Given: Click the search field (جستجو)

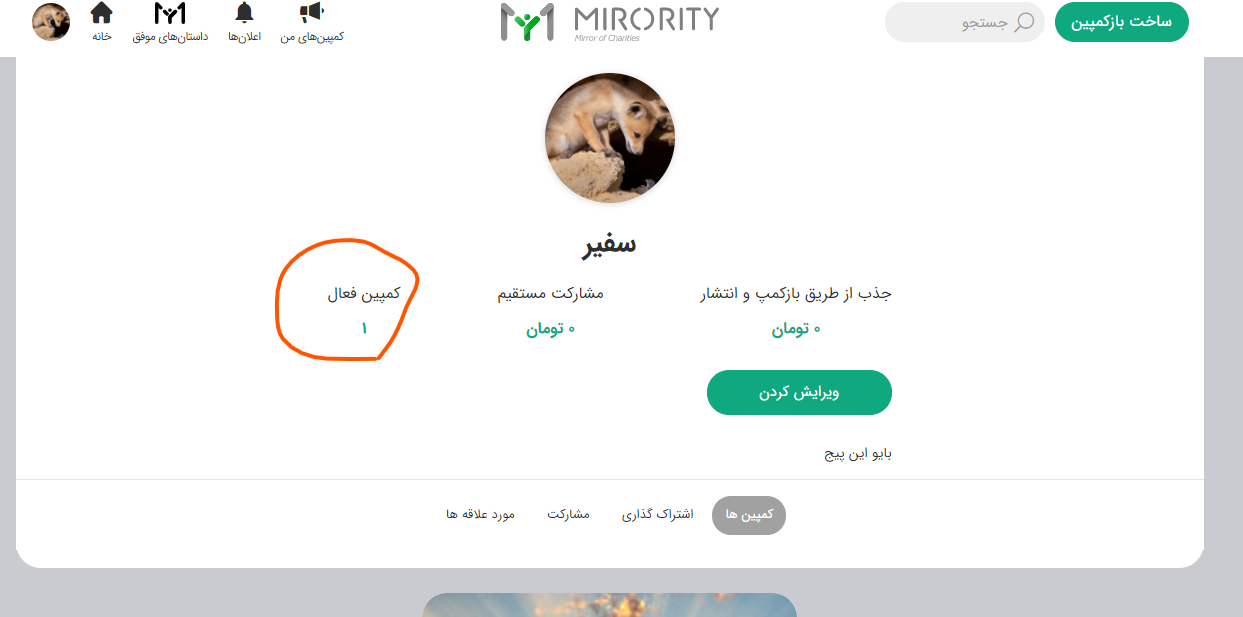Looking at the screenshot, I should coord(965,22).
